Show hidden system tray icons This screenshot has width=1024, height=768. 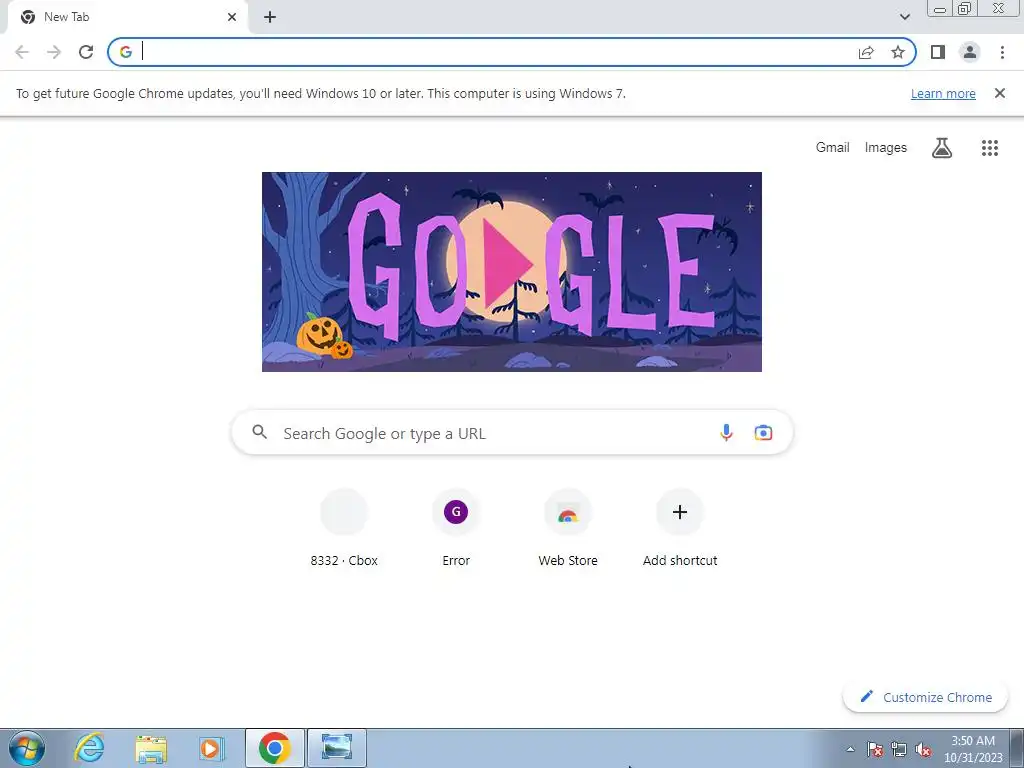850,749
